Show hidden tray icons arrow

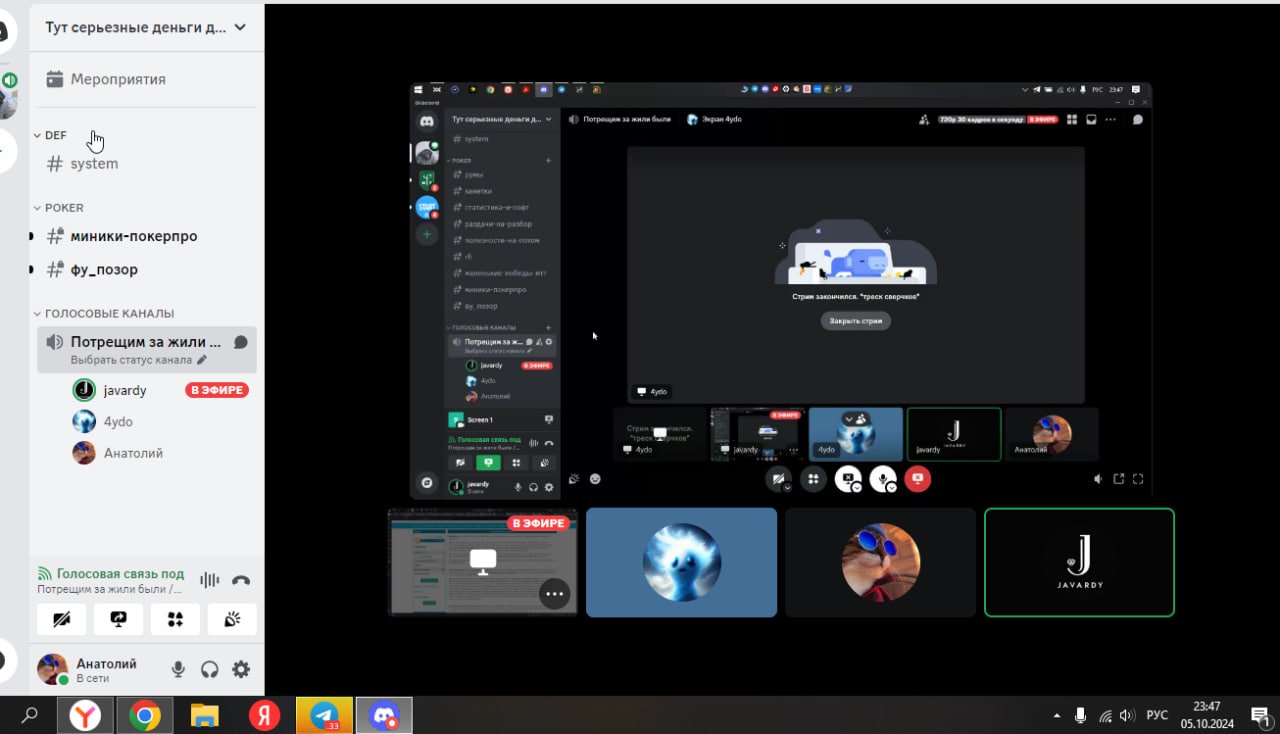point(1057,716)
